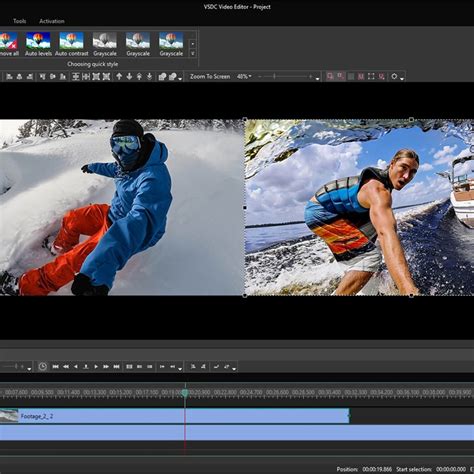
Task: Open the last playback toolbar dropdown
Action: 234,369
